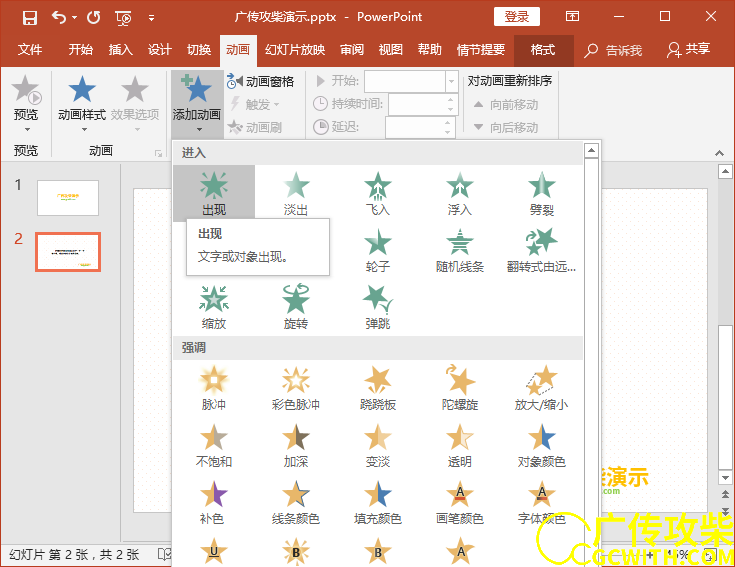This screenshot has width=735, height=567.
Task: Apply the 轮子 wheel animation
Action: pos(378,250)
